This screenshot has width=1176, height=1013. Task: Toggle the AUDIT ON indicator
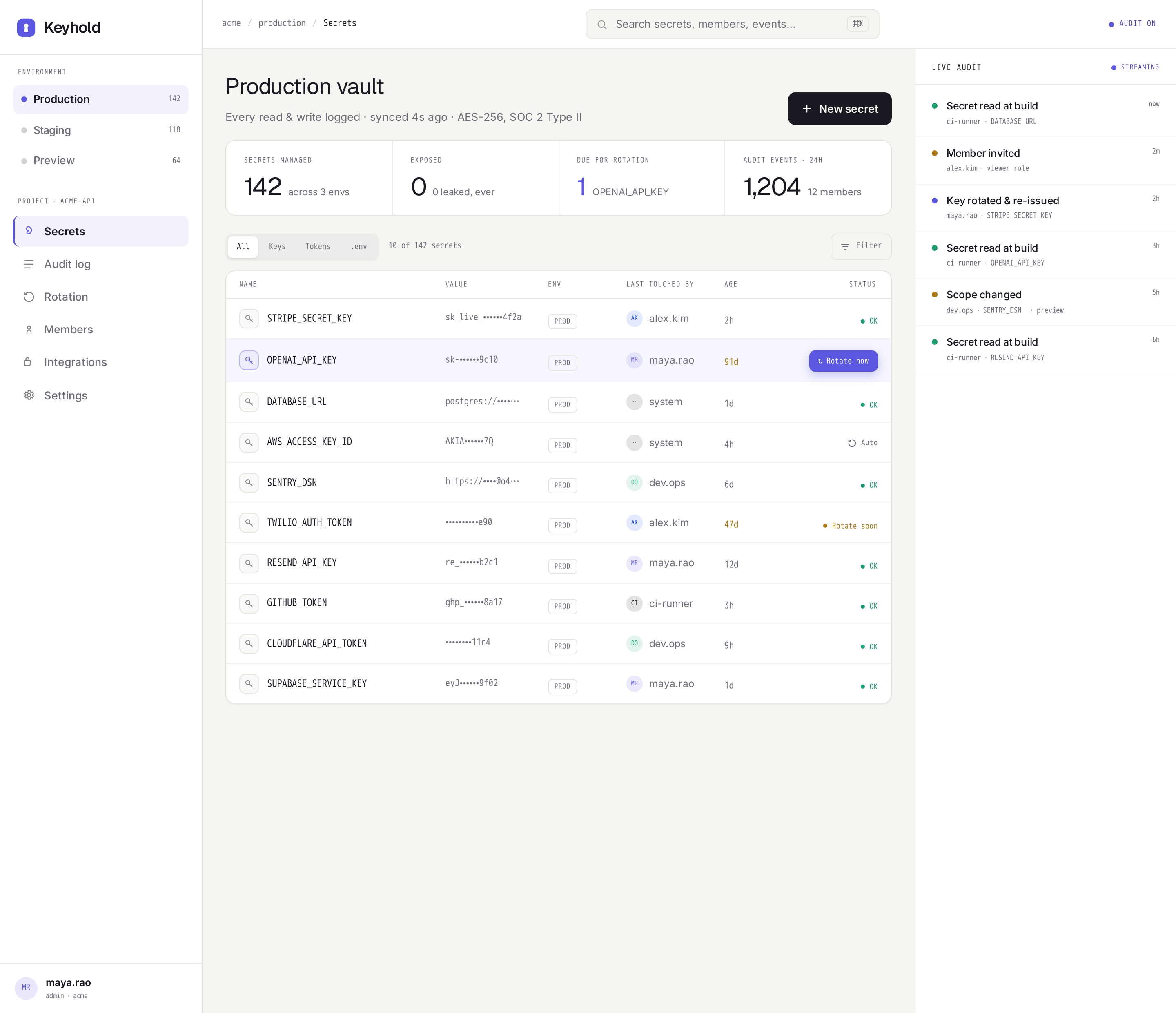[1132, 24]
